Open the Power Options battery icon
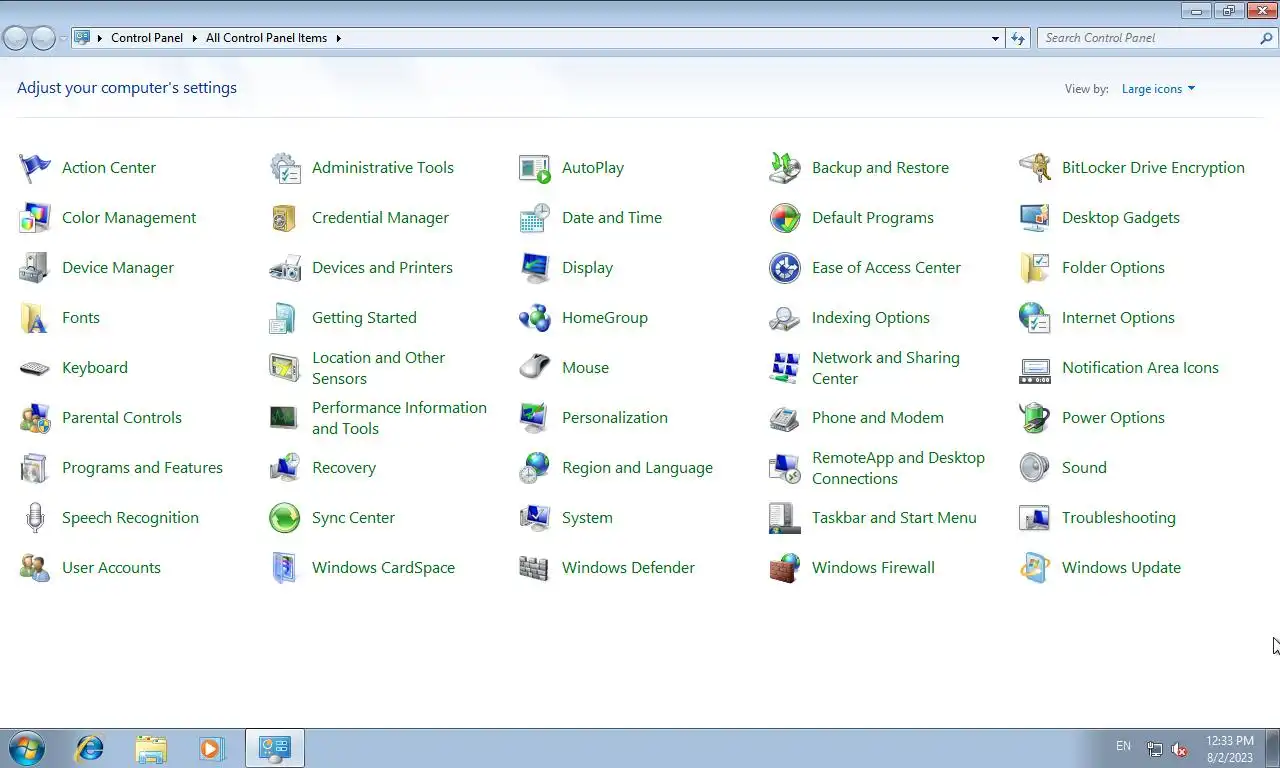Viewport: 1280px width, 768px height. coord(1035,418)
